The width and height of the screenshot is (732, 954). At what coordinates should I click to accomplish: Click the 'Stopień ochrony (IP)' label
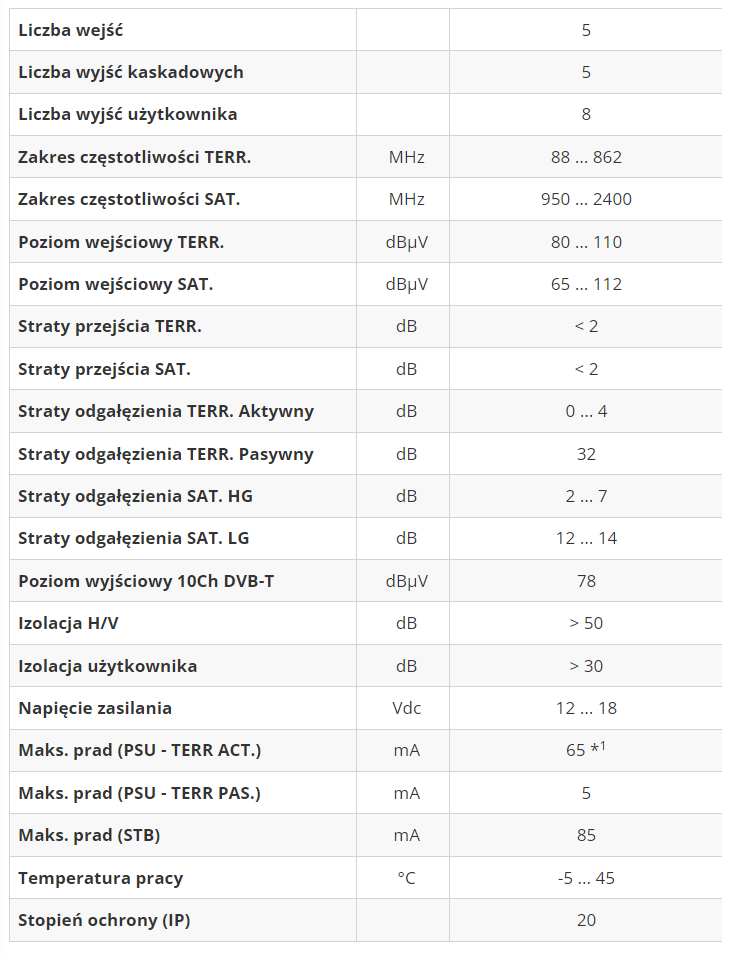coord(104,920)
